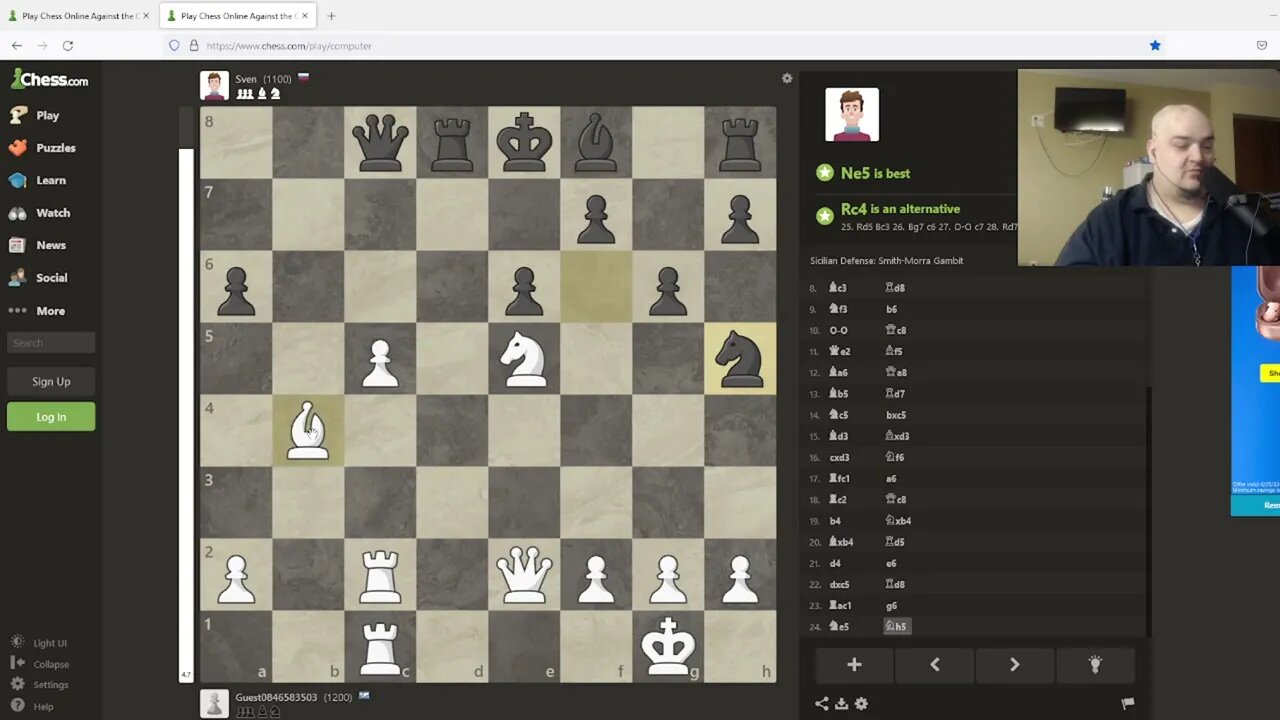
Task: Click the black knight on h5
Action: pos(740,359)
